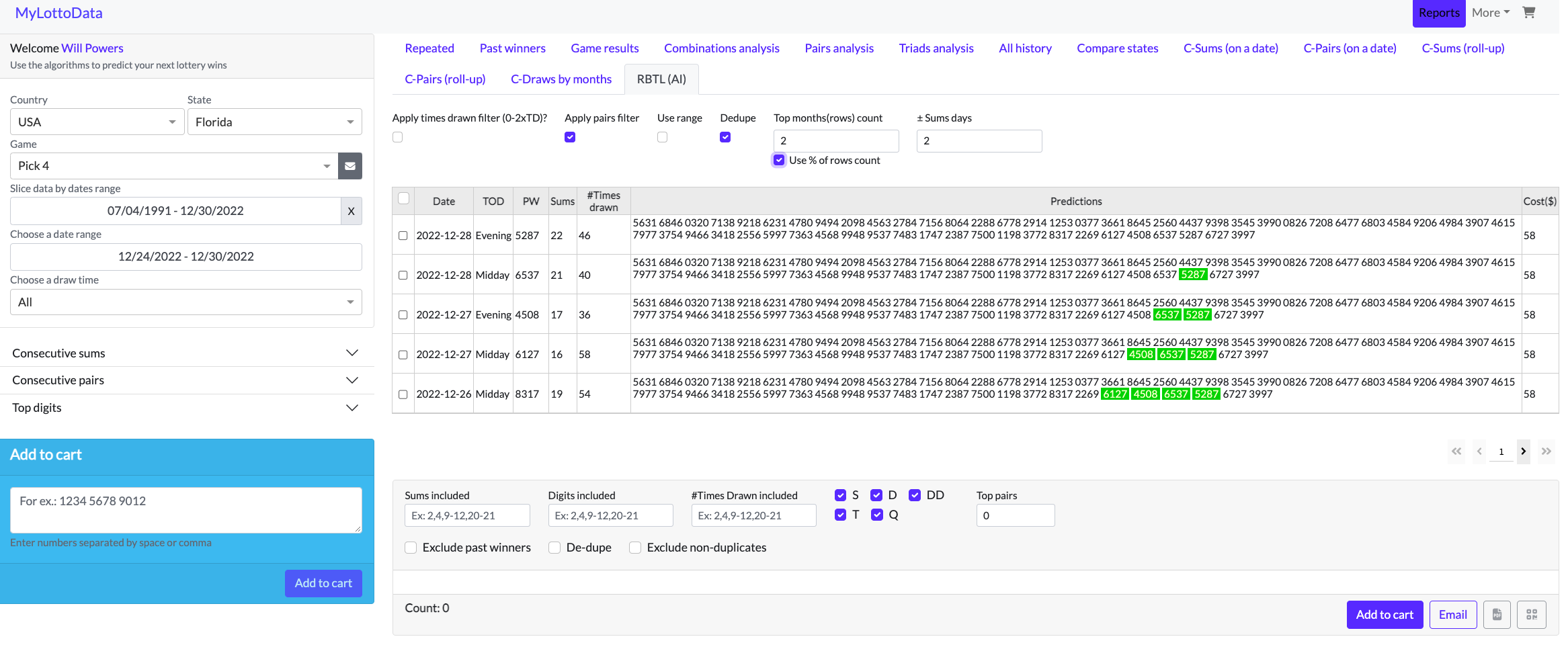Click the page number 1 field

1501,451
